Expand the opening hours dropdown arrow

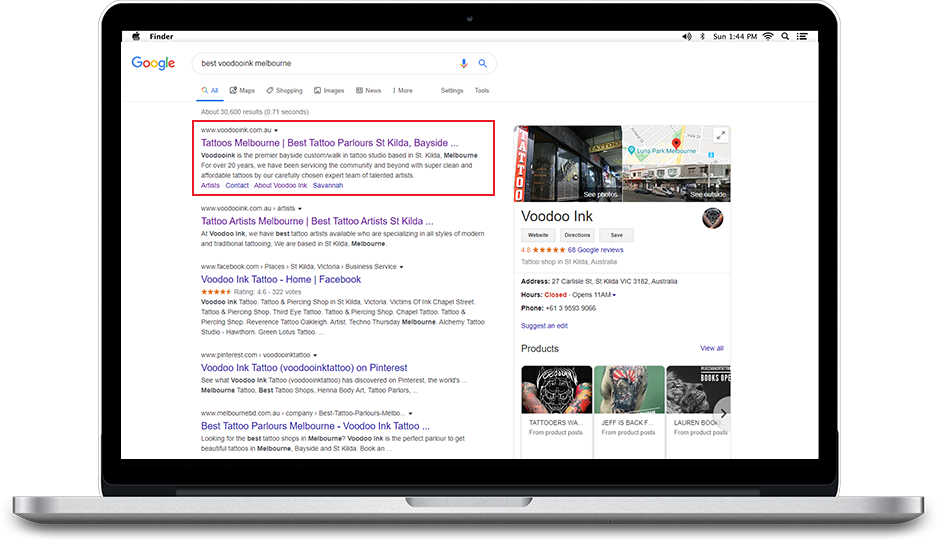click(614, 295)
